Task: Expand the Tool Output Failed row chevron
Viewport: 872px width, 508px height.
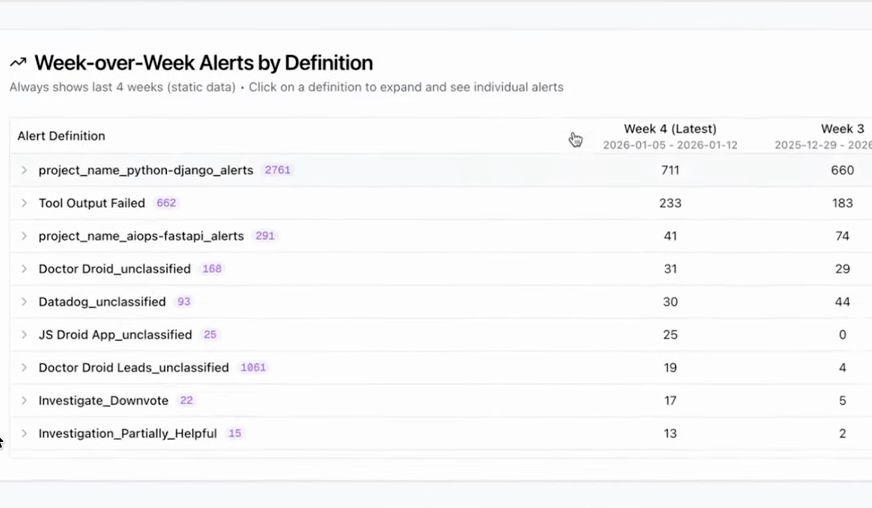Action: 24,203
